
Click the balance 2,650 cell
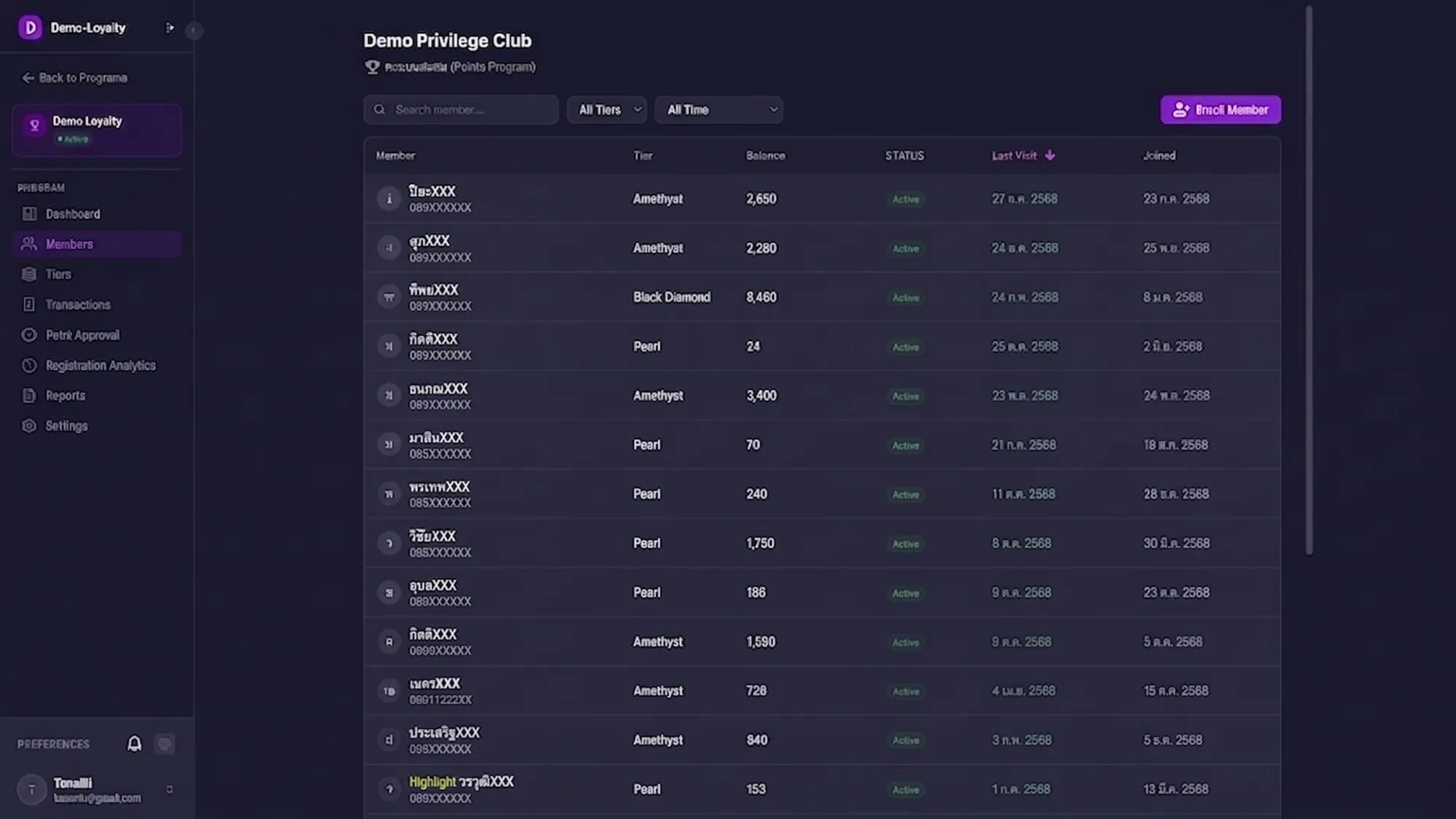click(761, 199)
